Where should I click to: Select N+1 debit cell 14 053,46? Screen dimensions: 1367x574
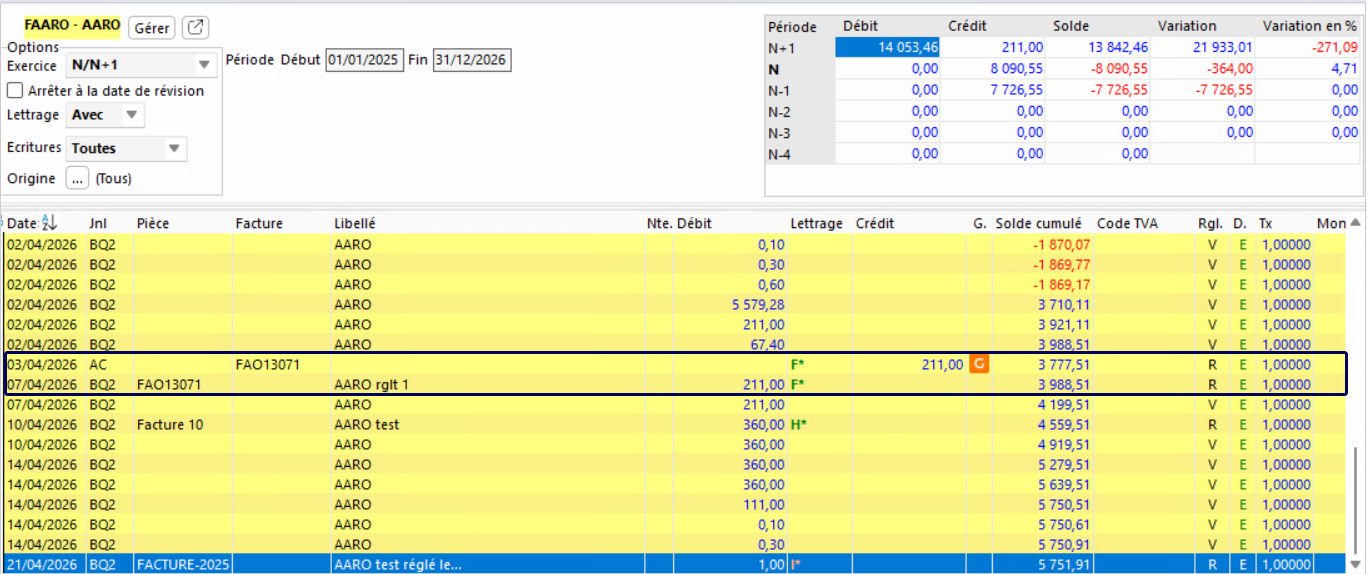(x=887, y=47)
